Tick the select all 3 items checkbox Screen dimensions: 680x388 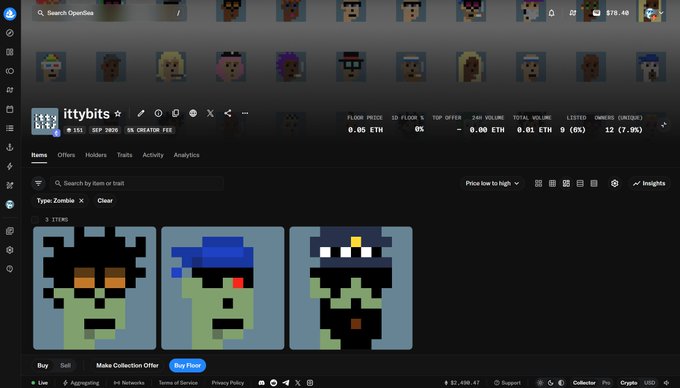(35, 220)
